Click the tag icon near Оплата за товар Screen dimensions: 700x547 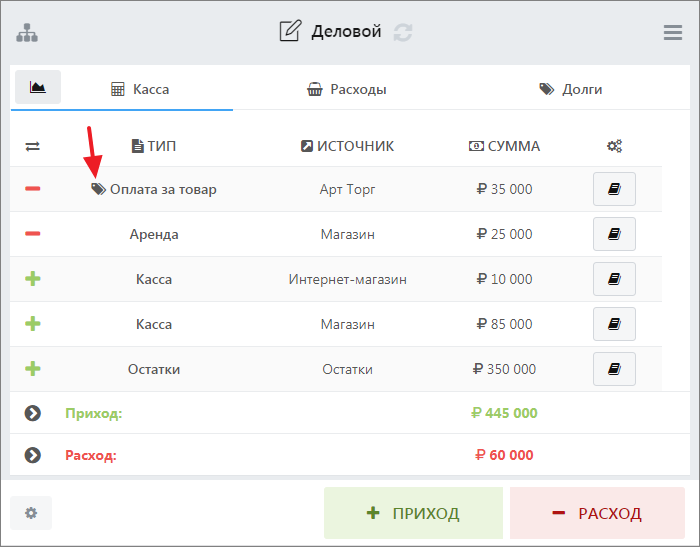point(98,188)
